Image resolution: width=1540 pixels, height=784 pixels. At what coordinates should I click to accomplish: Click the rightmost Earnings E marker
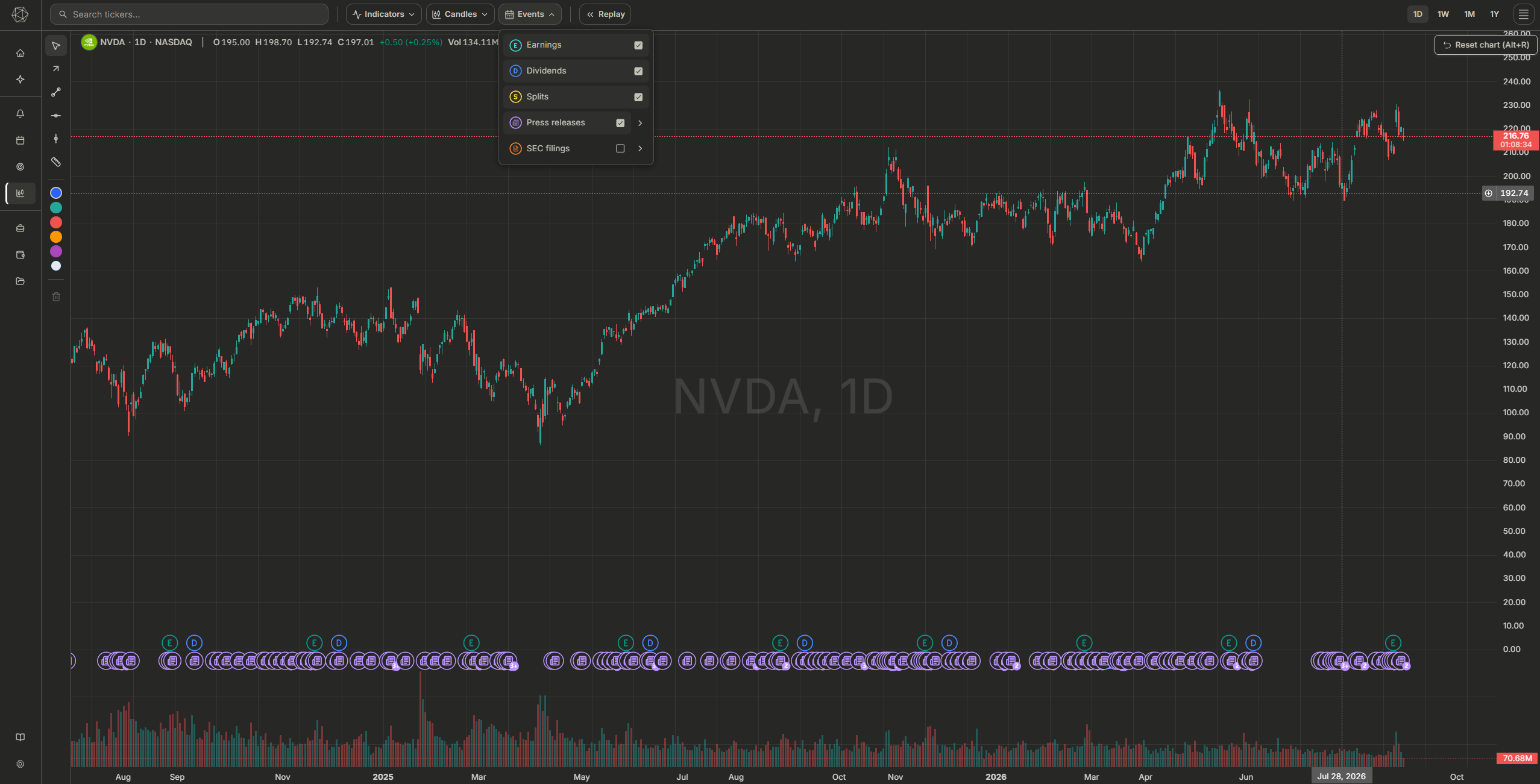point(1393,643)
